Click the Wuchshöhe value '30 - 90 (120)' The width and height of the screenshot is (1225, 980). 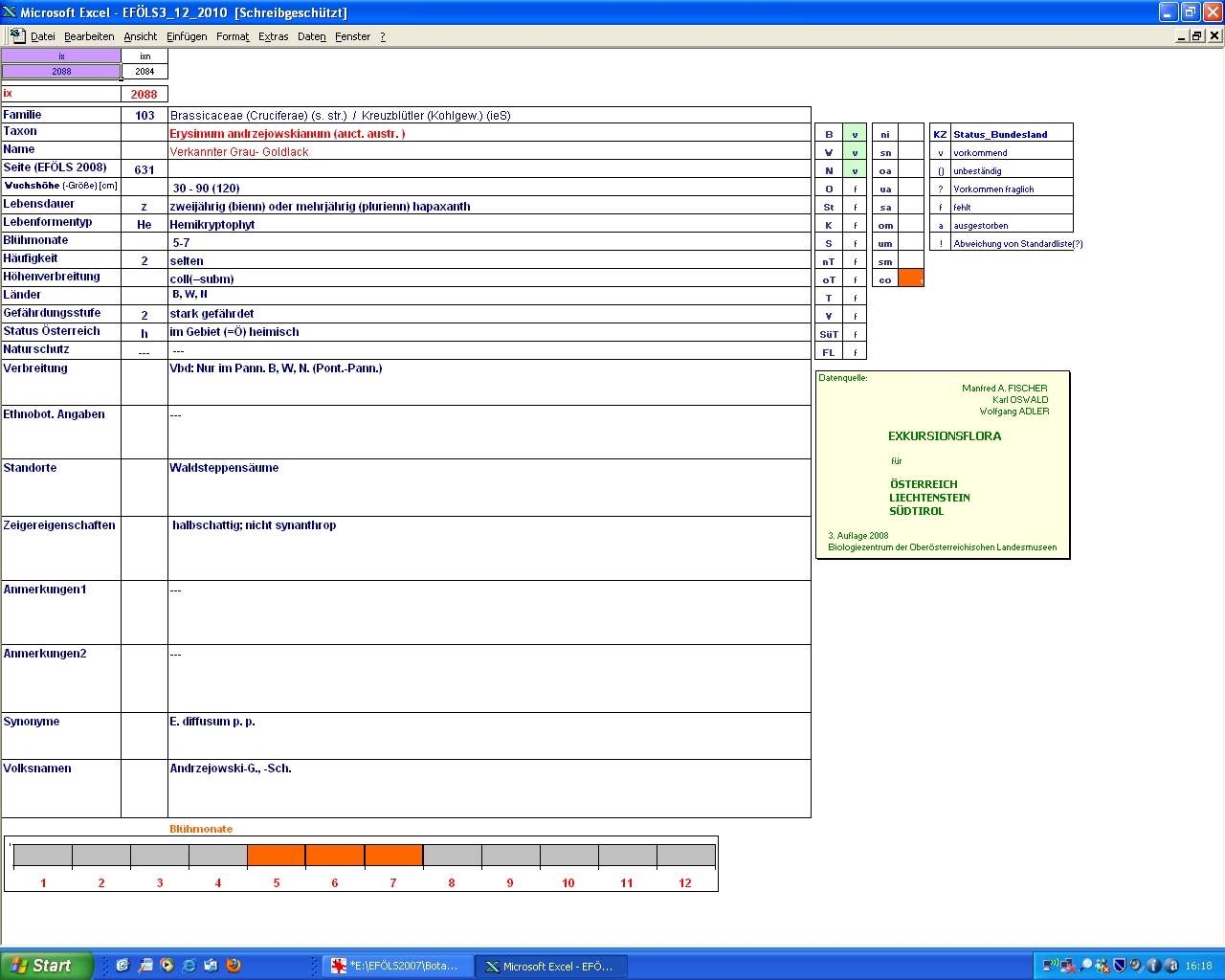pos(206,189)
